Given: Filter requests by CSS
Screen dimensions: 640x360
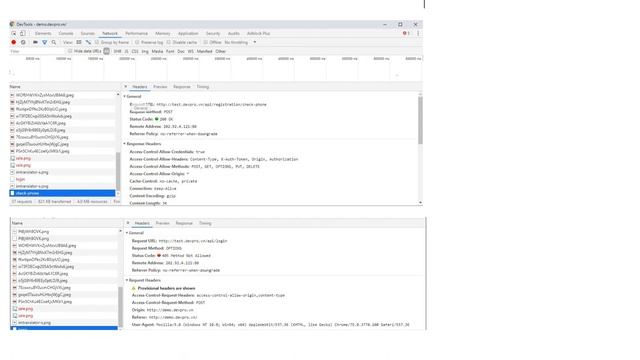Looking at the screenshot, I should (x=135, y=51).
